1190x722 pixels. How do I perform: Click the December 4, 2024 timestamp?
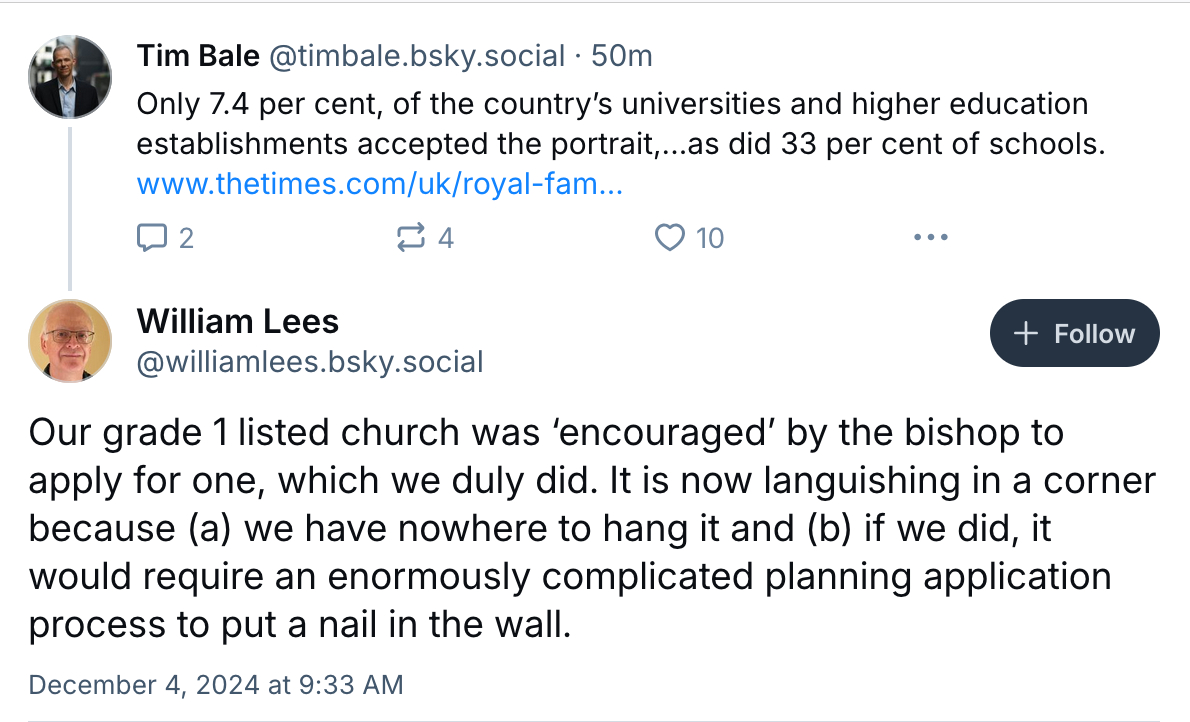click(x=216, y=685)
